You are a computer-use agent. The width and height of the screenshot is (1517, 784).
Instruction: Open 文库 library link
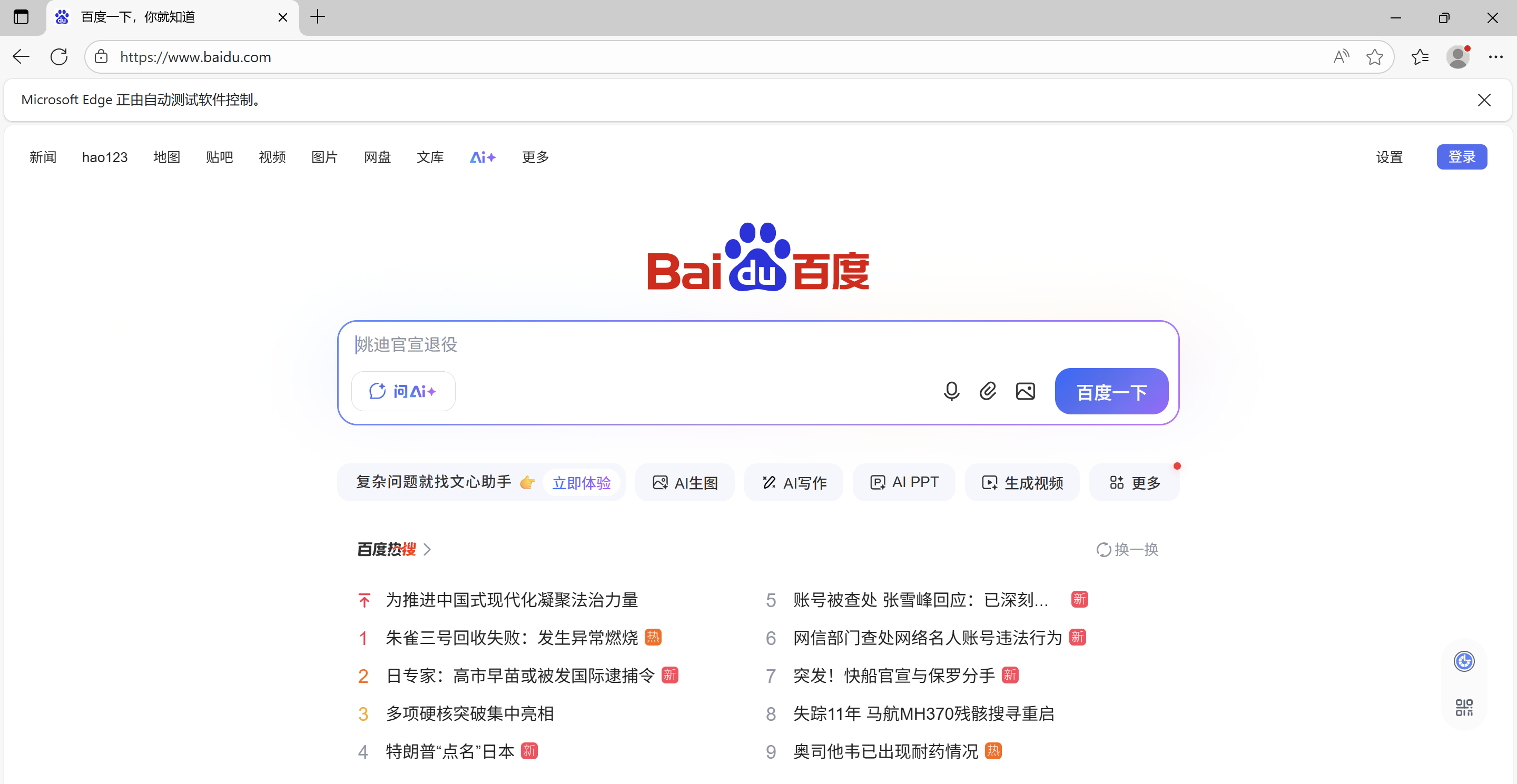pyautogui.click(x=430, y=157)
